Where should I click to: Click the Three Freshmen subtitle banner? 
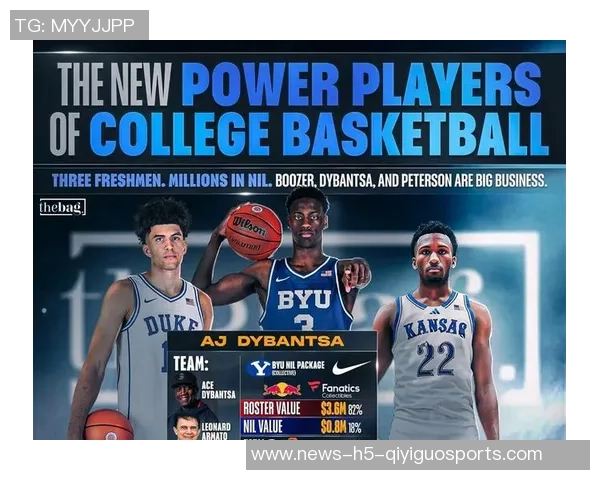[299, 180]
